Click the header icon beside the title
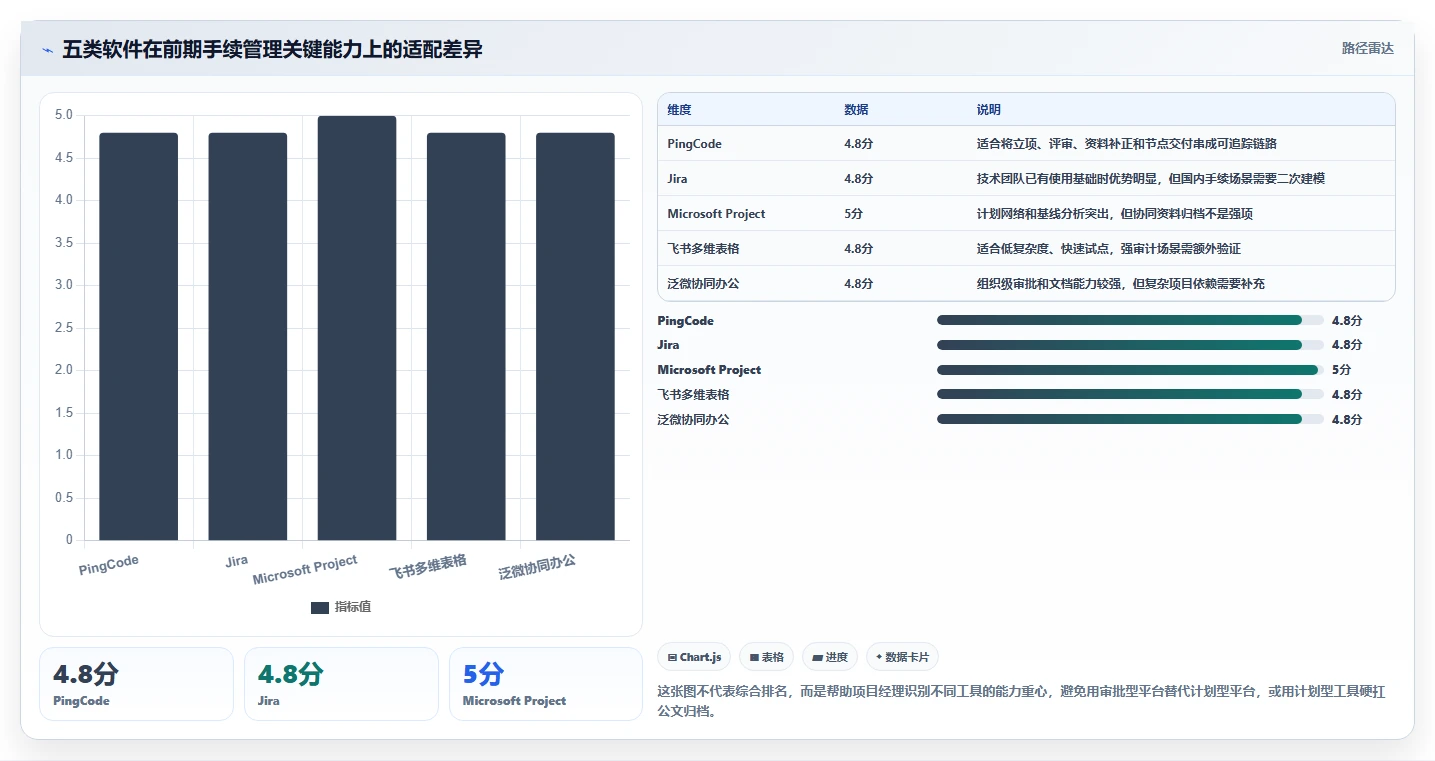The image size is (1435, 761). coord(47,50)
